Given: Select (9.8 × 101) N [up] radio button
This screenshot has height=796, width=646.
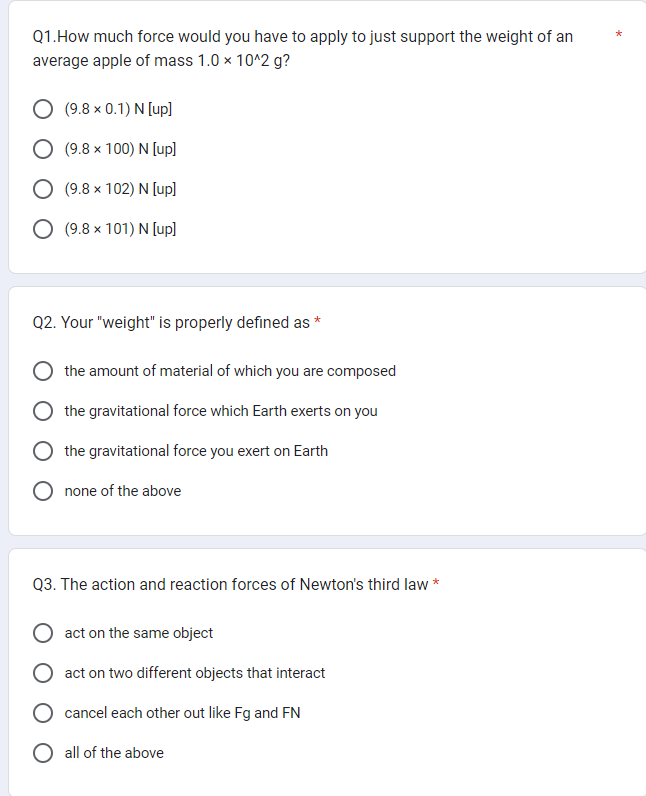Looking at the screenshot, I should pos(43,229).
